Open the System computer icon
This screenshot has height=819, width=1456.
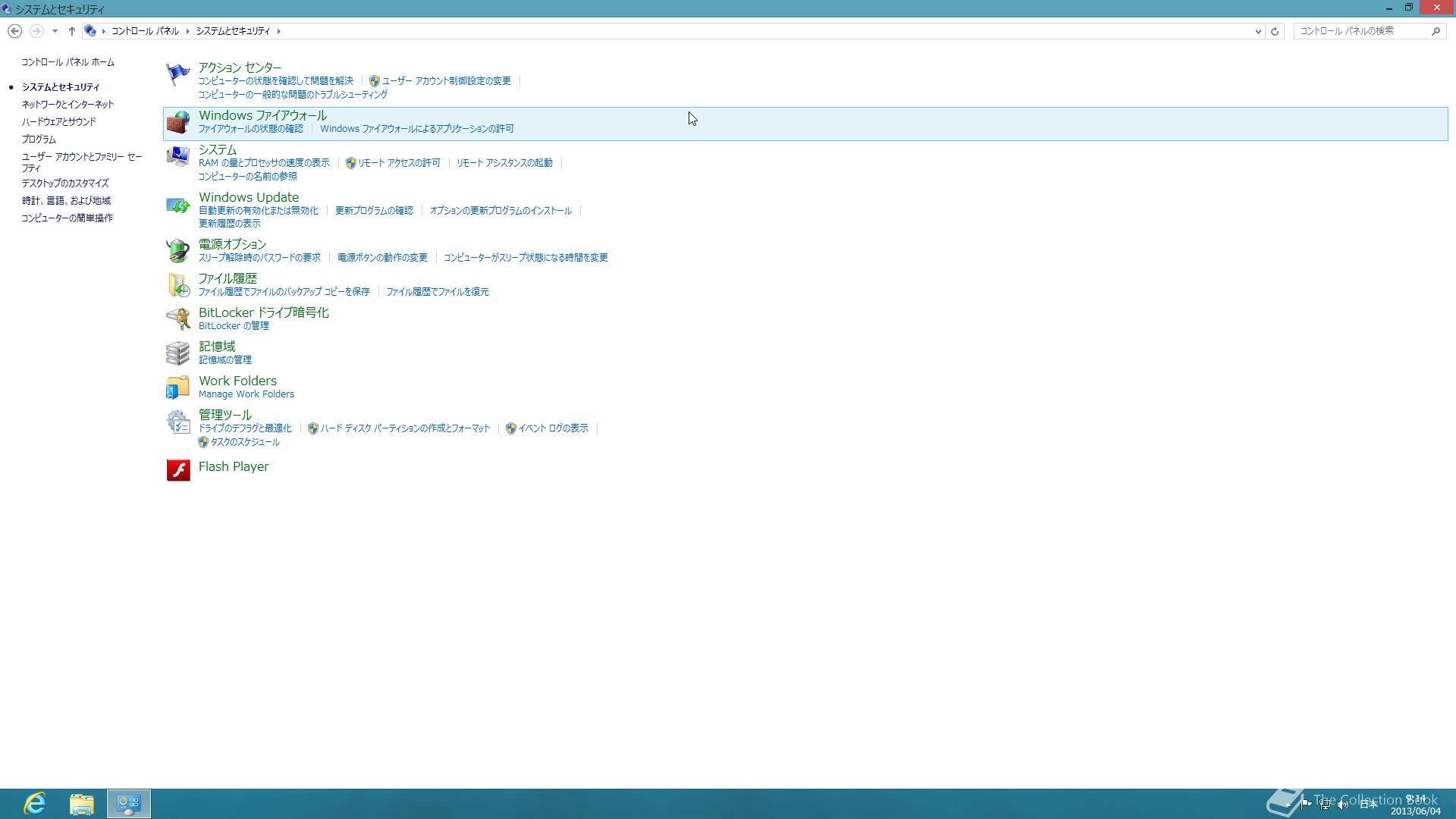click(x=177, y=156)
